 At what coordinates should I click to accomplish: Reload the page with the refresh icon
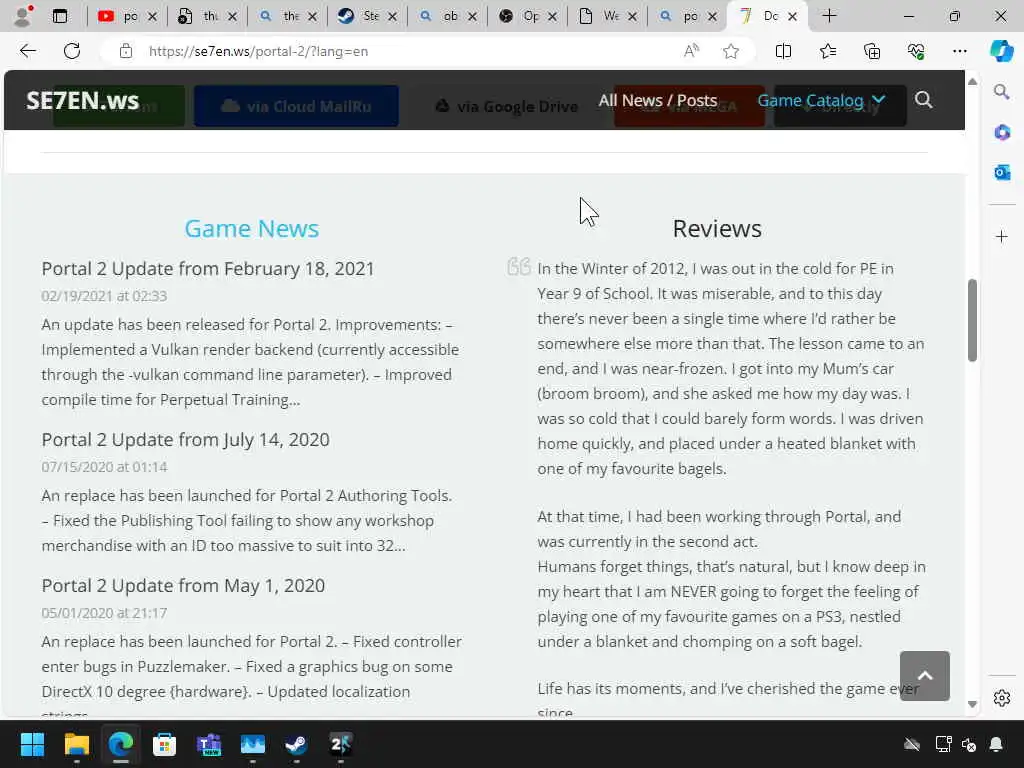72,51
